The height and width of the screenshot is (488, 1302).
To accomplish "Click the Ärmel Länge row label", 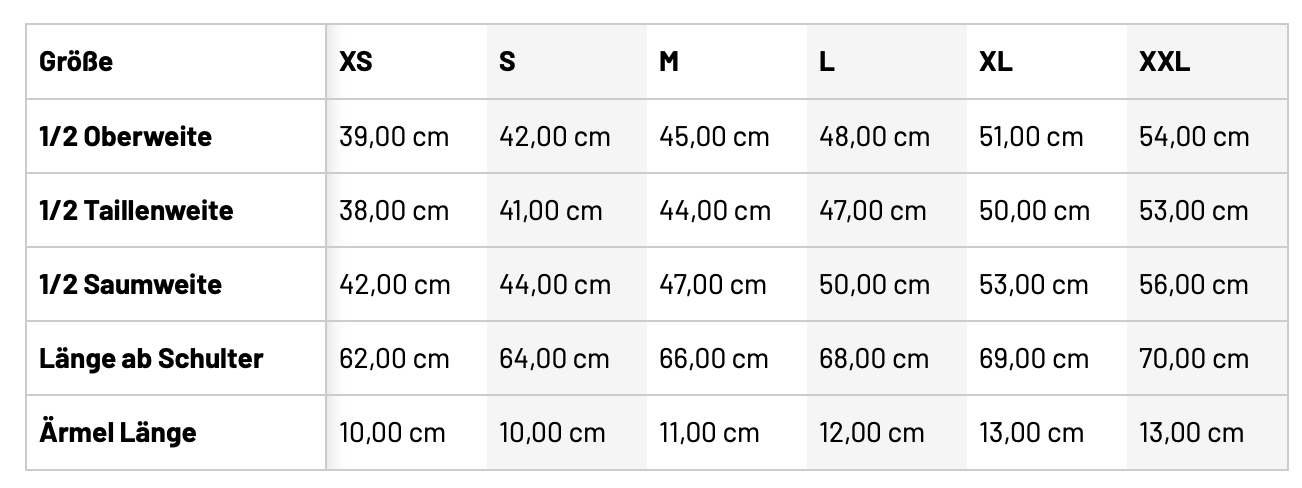I will [x=118, y=433].
